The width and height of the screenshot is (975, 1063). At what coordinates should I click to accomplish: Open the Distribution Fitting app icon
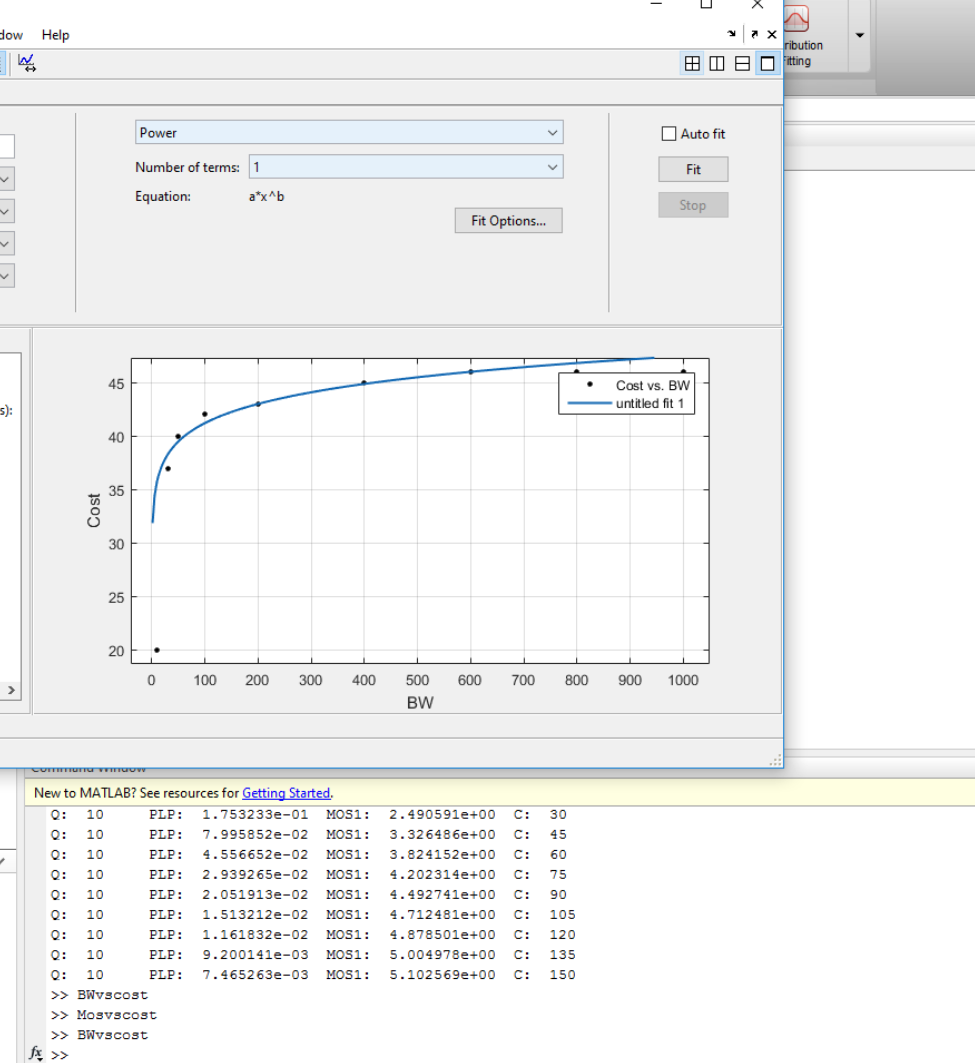coord(797,20)
